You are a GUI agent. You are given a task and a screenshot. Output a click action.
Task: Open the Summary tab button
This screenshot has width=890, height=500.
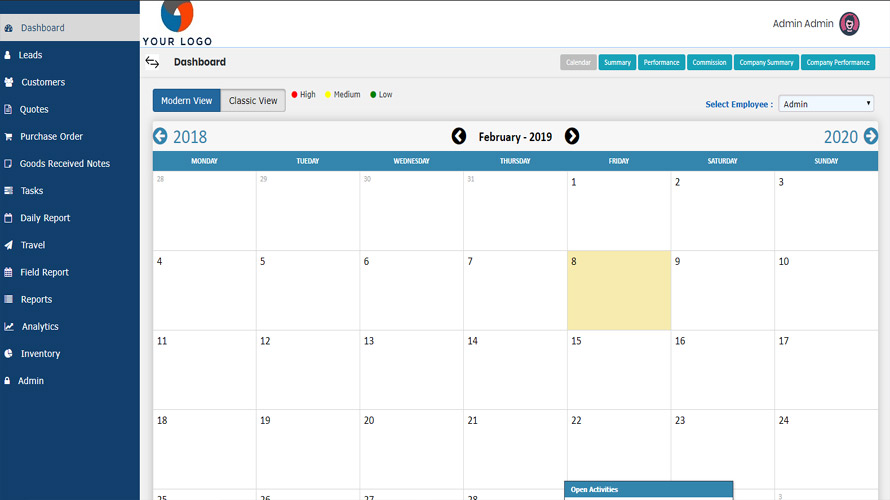click(617, 62)
